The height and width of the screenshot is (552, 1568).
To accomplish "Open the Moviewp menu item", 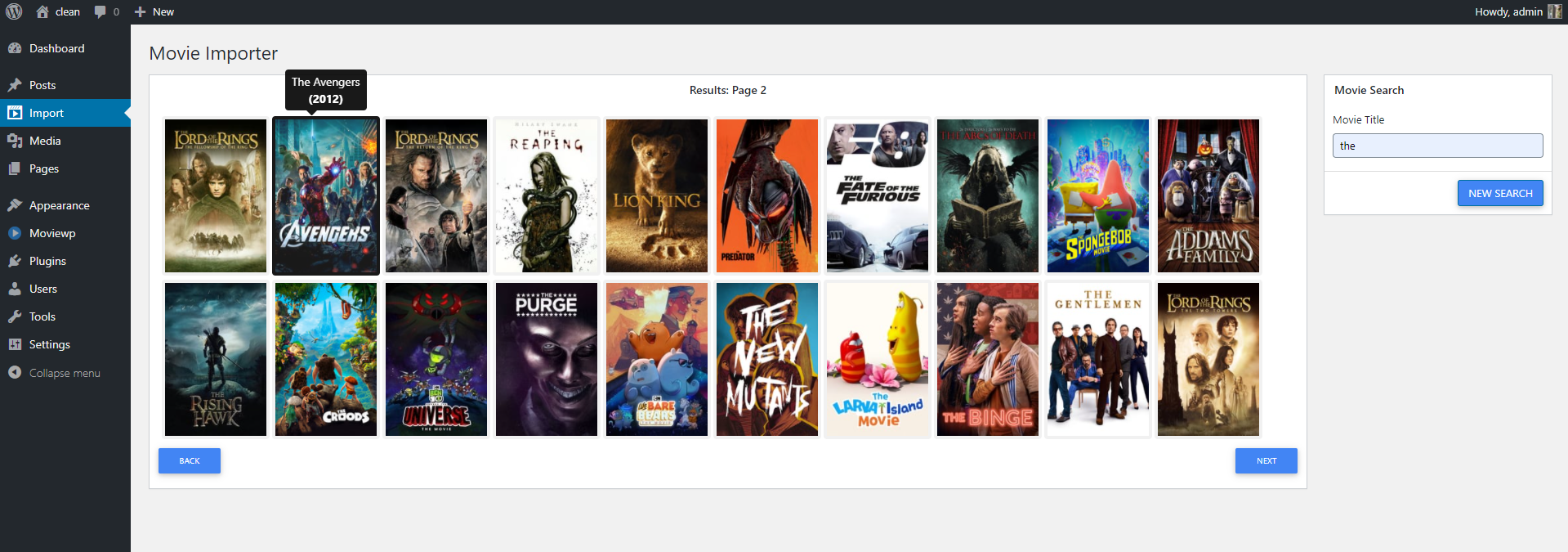I will (x=52, y=233).
